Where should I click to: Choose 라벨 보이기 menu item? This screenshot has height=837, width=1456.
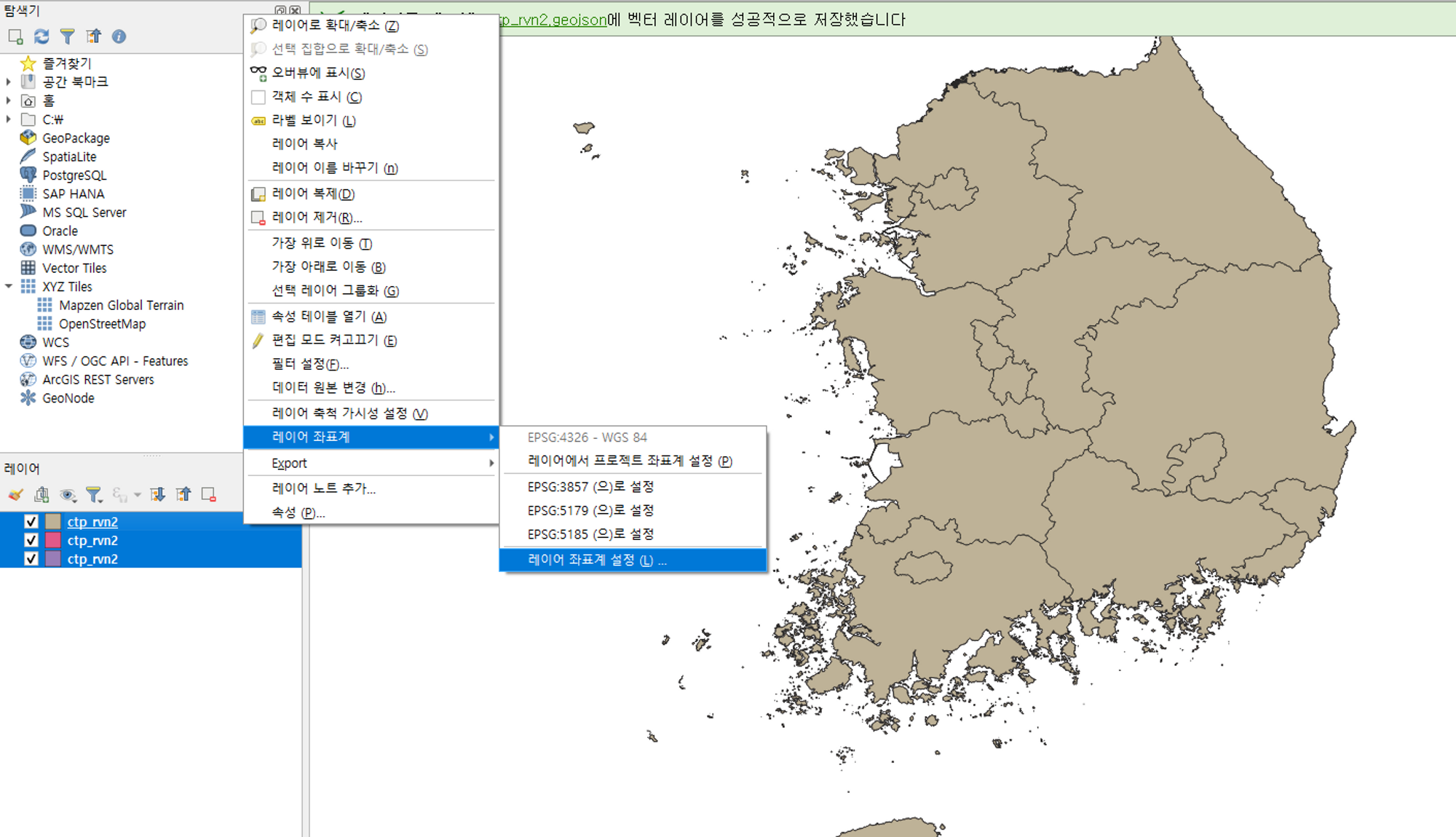point(371,120)
